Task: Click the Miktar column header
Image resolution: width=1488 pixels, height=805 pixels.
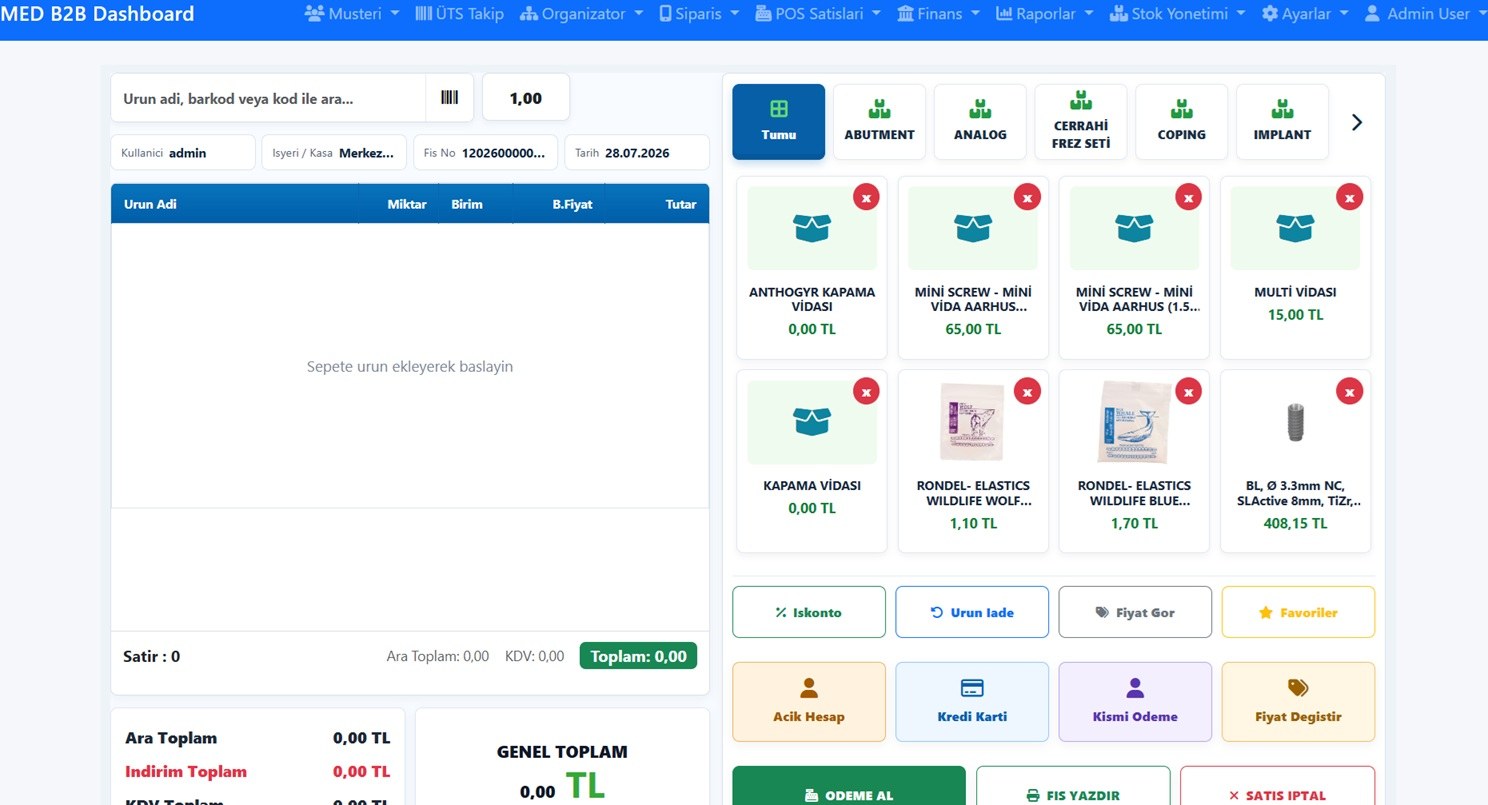Action: (x=407, y=204)
